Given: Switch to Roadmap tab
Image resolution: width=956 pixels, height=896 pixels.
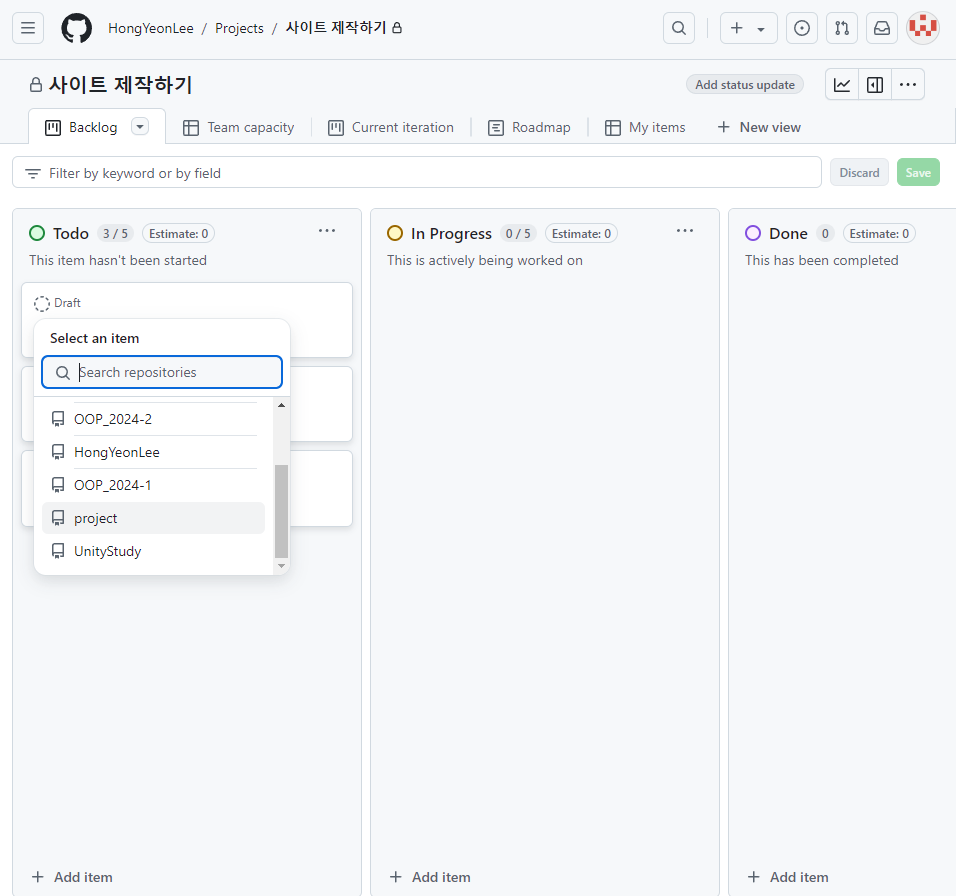Looking at the screenshot, I should coord(529,127).
